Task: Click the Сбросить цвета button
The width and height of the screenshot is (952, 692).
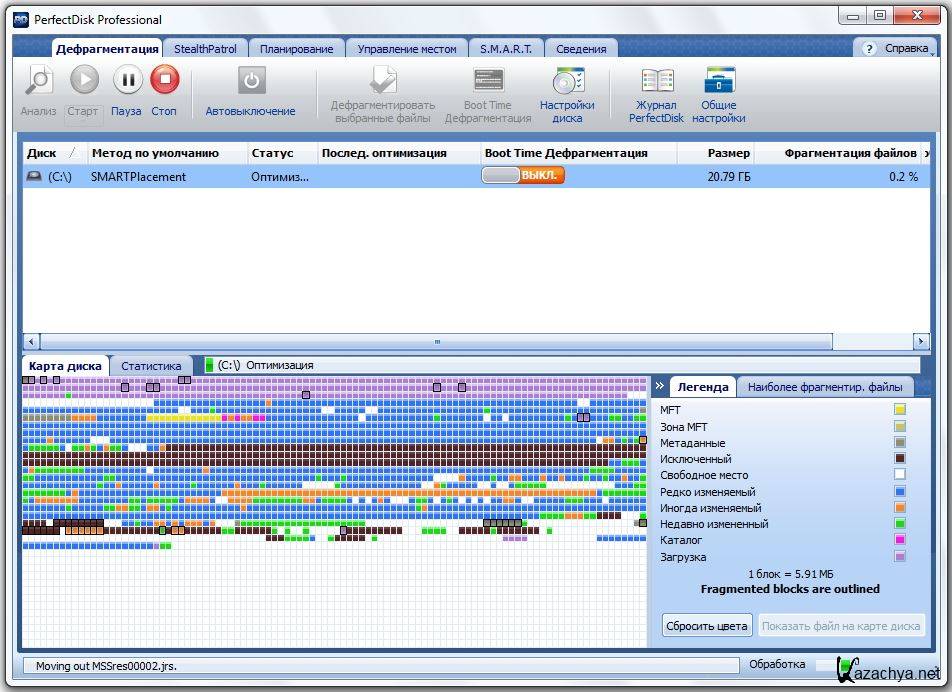Action: click(x=707, y=626)
